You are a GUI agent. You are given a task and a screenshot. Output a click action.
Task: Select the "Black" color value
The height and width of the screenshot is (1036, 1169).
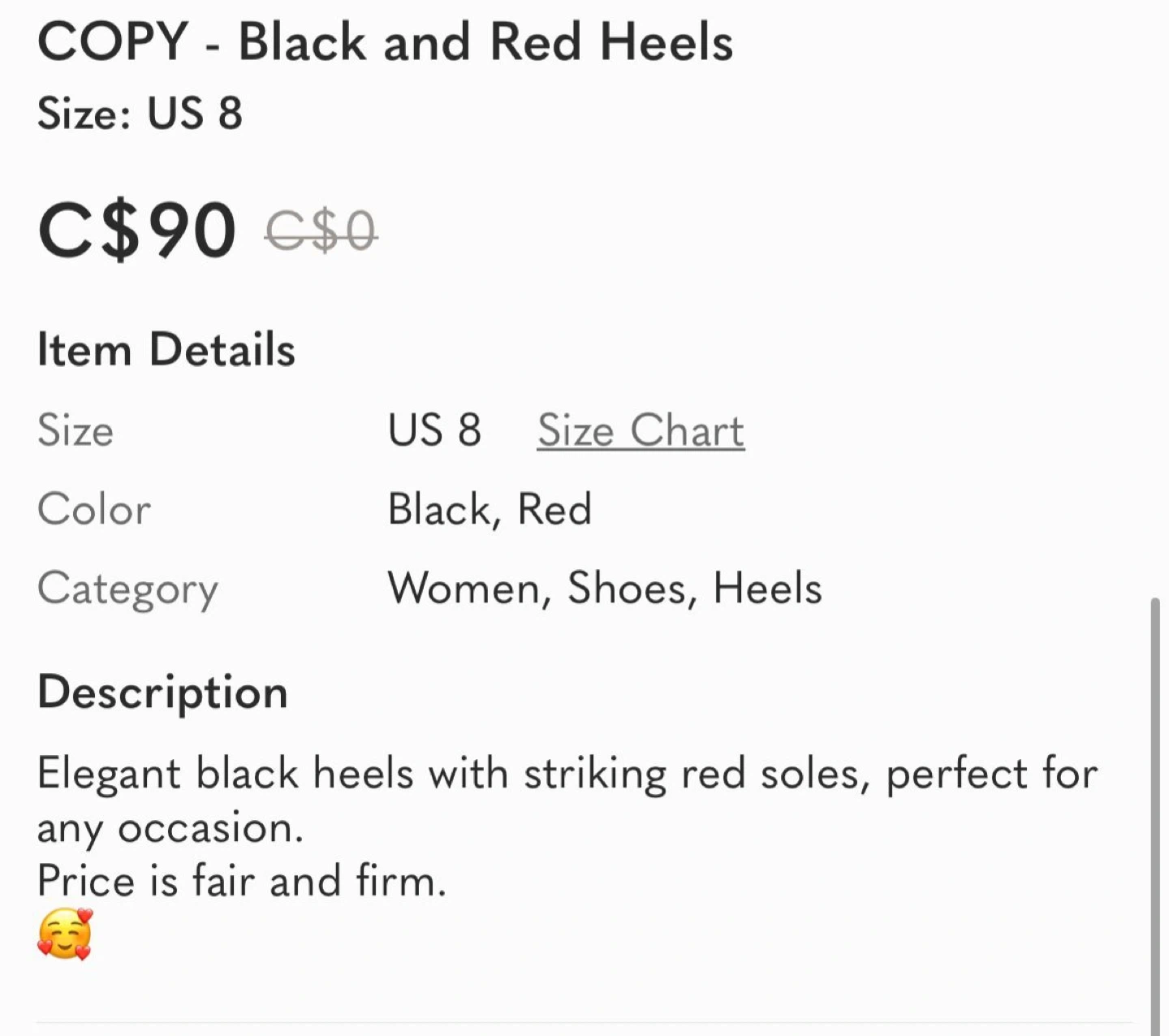[x=439, y=510]
